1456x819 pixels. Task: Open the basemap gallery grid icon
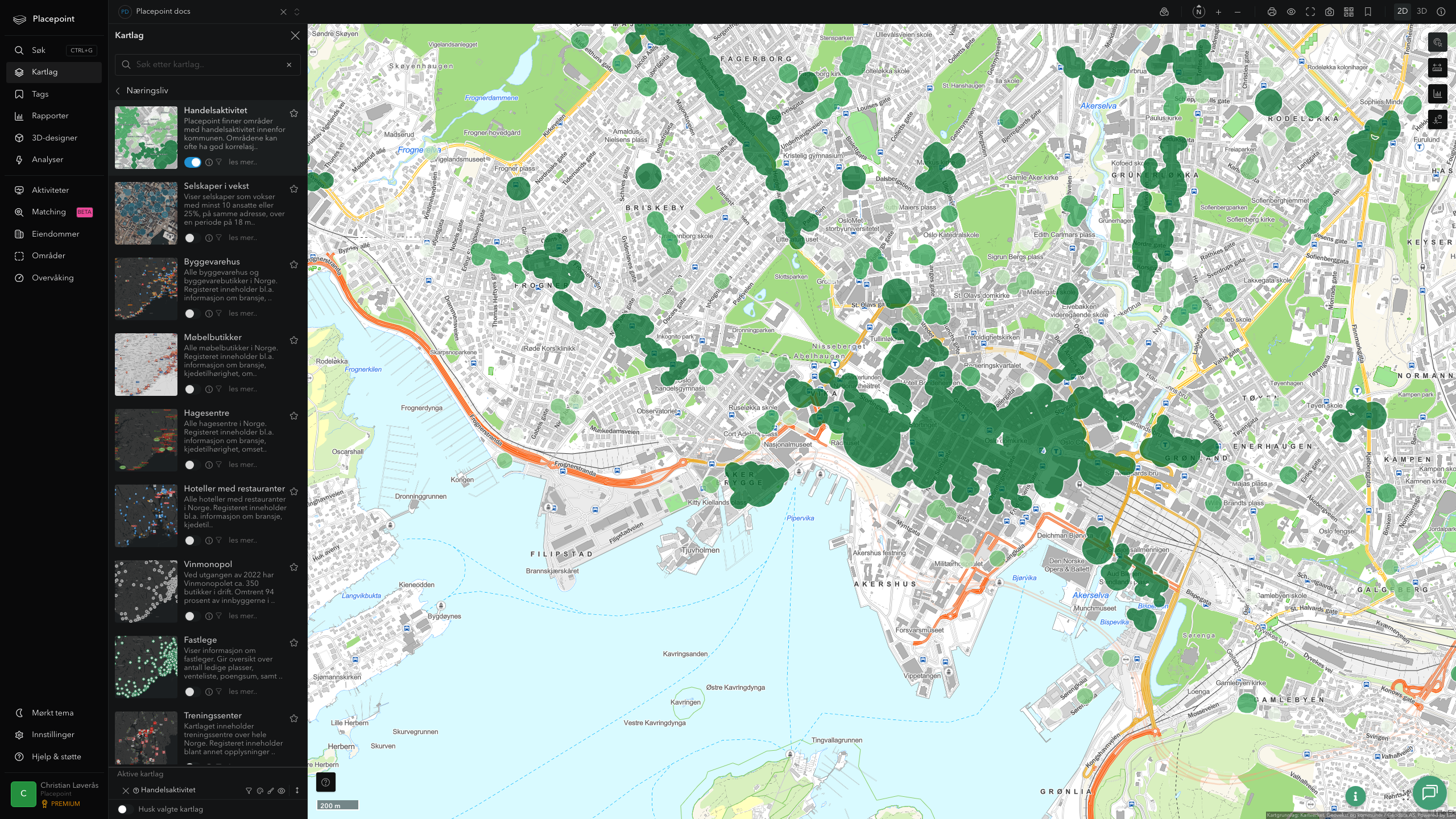1349,12
